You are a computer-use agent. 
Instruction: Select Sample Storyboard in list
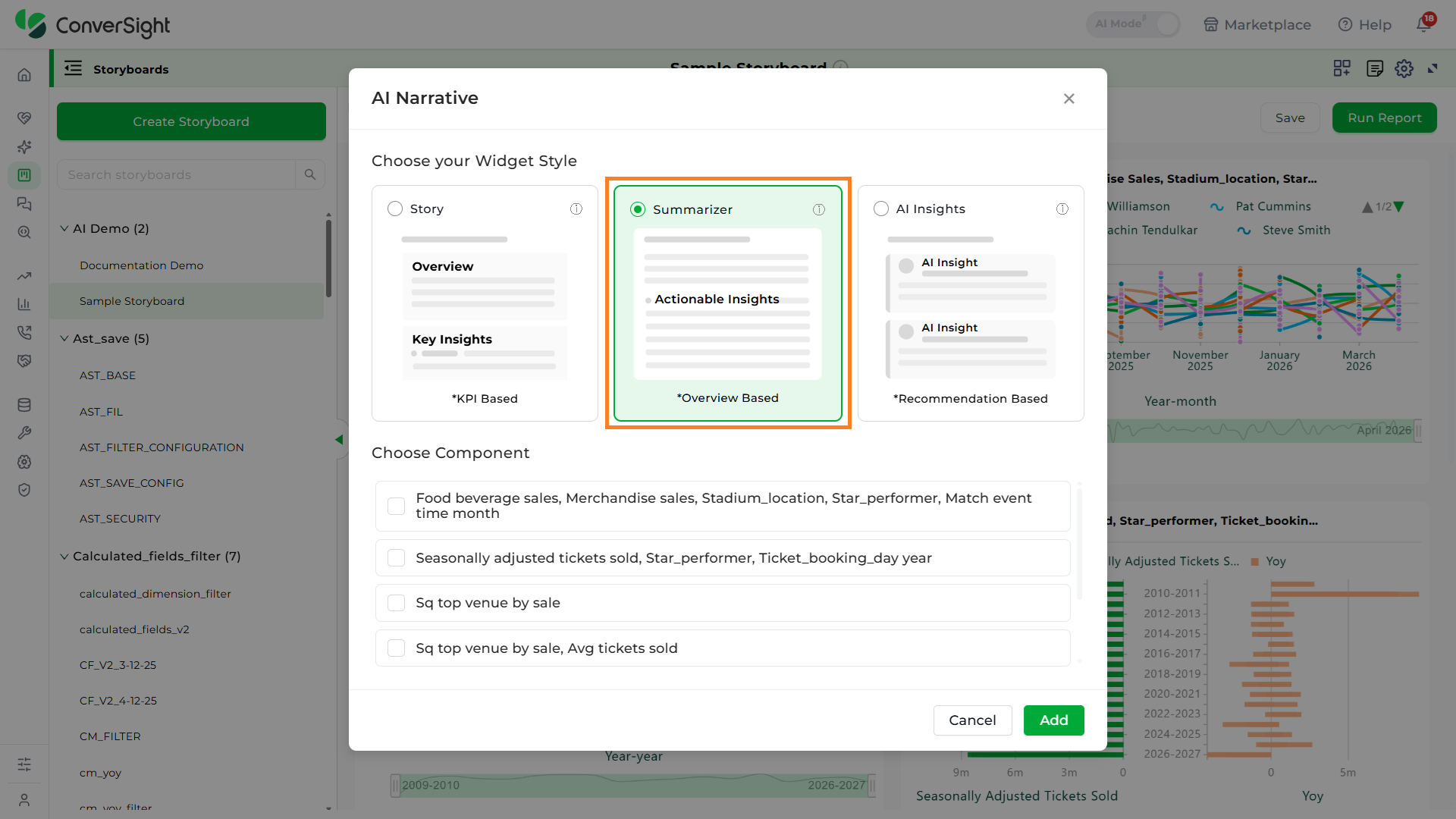click(187, 301)
